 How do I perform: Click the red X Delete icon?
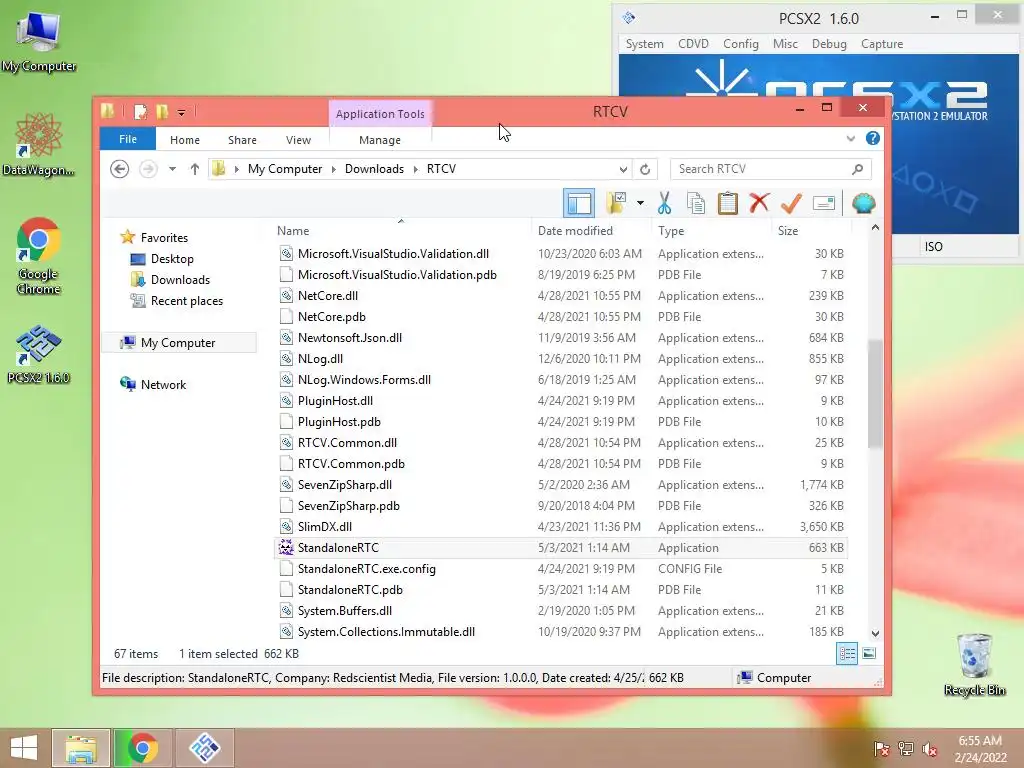click(759, 203)
